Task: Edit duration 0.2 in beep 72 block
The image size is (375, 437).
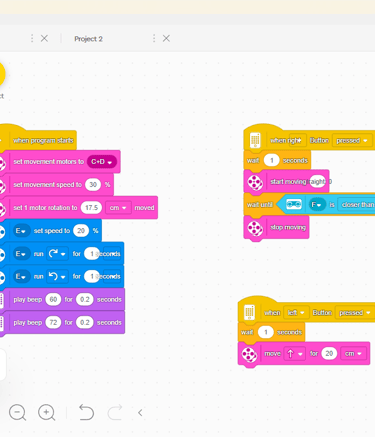Action: [85, 322]
